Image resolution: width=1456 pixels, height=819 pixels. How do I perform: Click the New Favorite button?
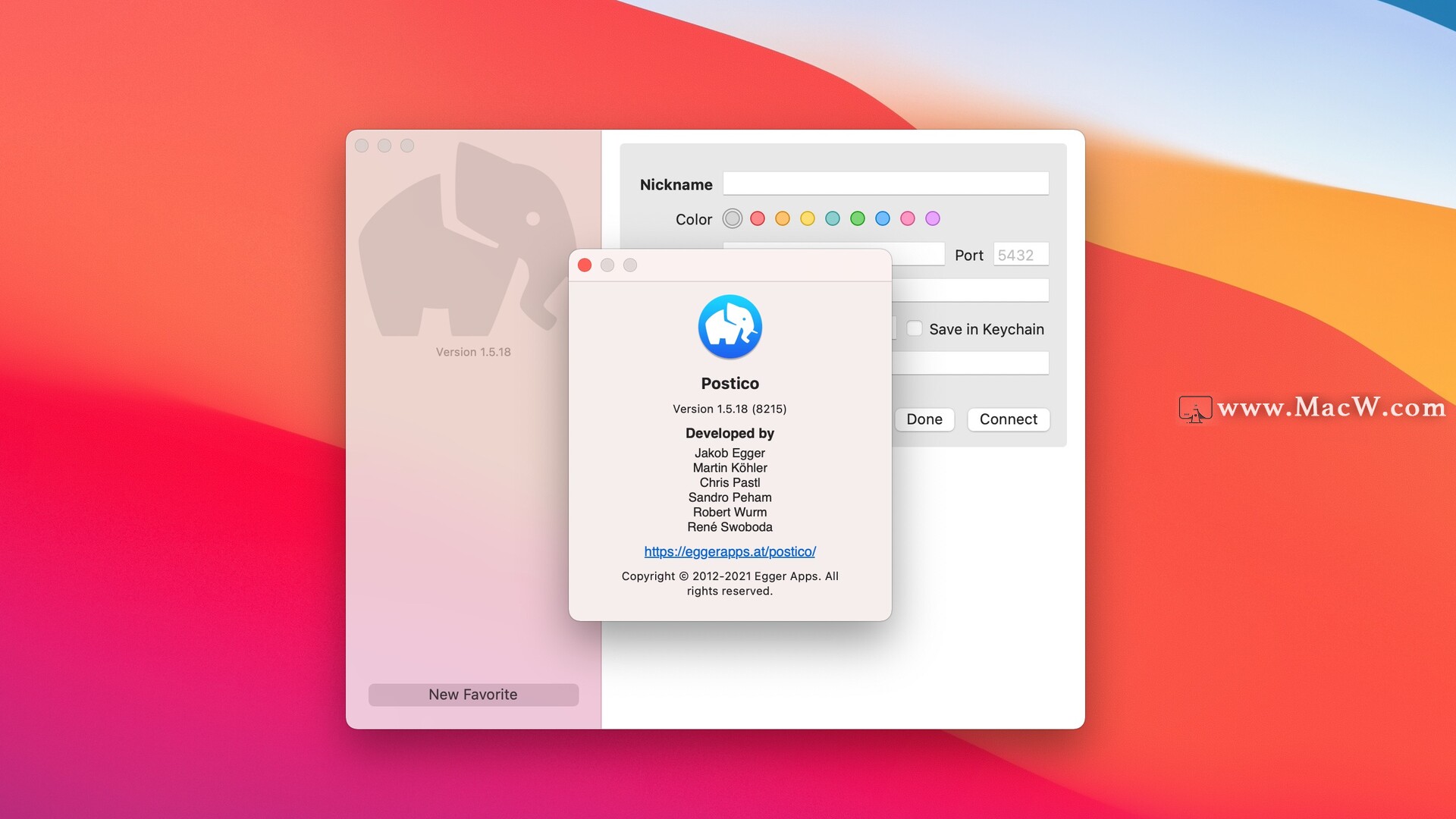(473, 695)
